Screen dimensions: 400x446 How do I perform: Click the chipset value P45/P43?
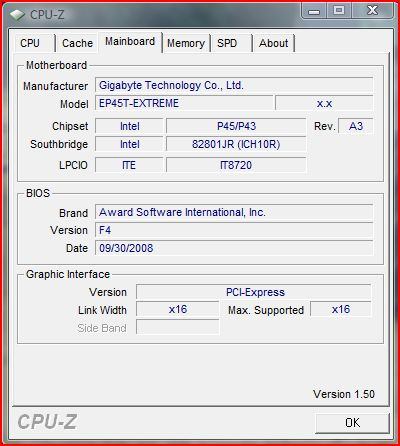click(236, 126)
